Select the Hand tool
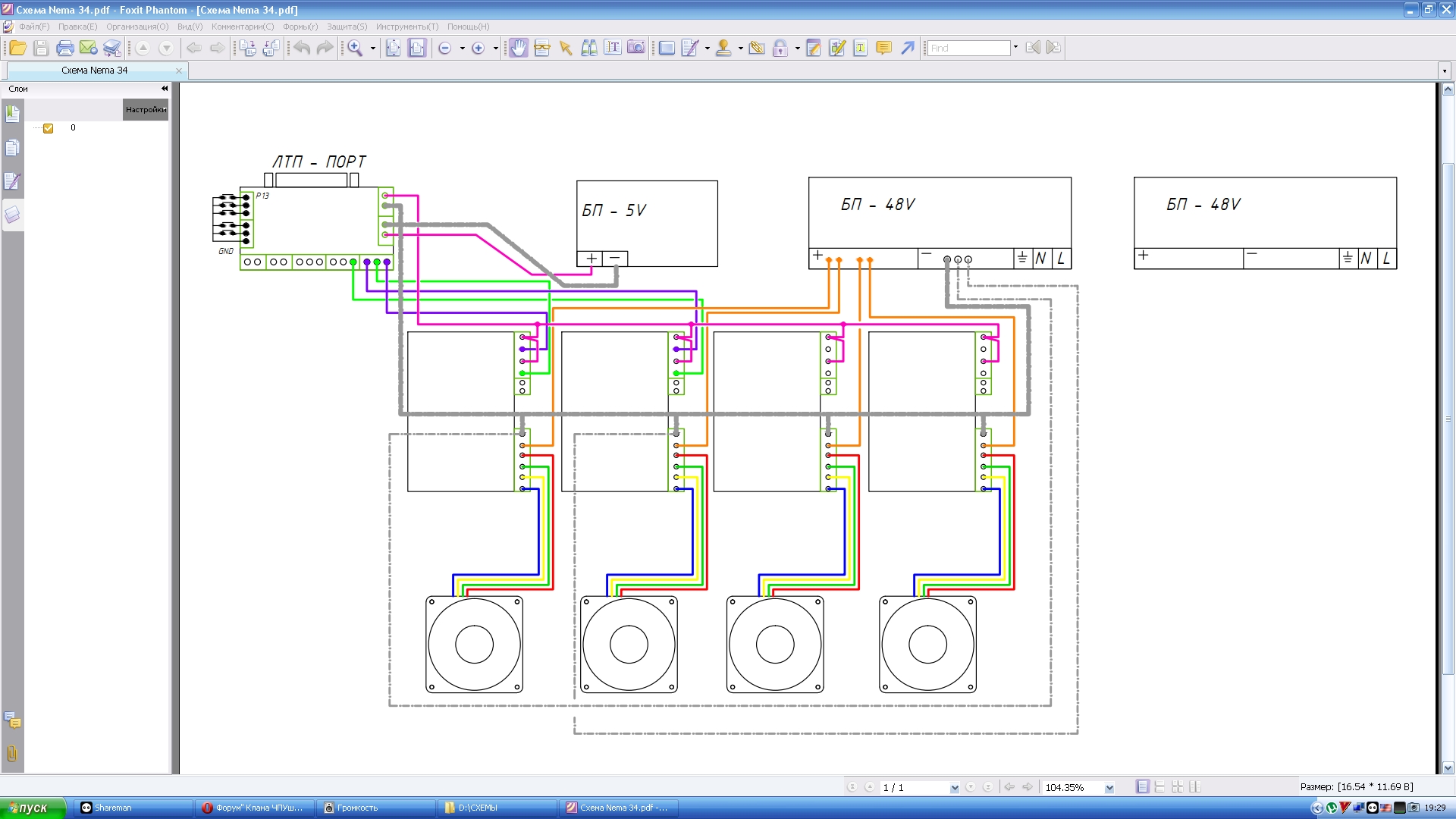This screenshot has height=819, width=1456. (519, 48)
